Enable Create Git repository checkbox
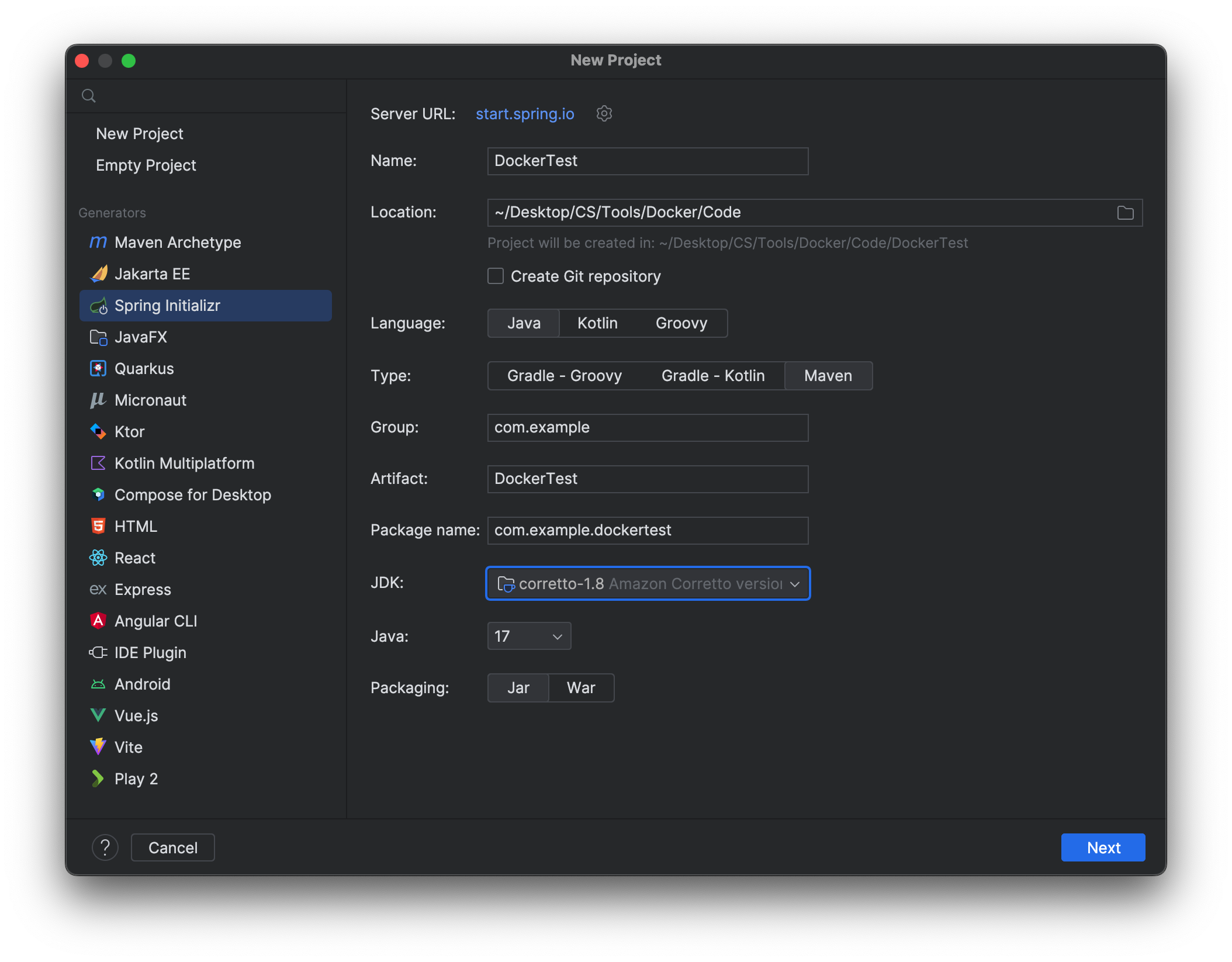Screen dimensions: 1232x962 pos(496,276)
